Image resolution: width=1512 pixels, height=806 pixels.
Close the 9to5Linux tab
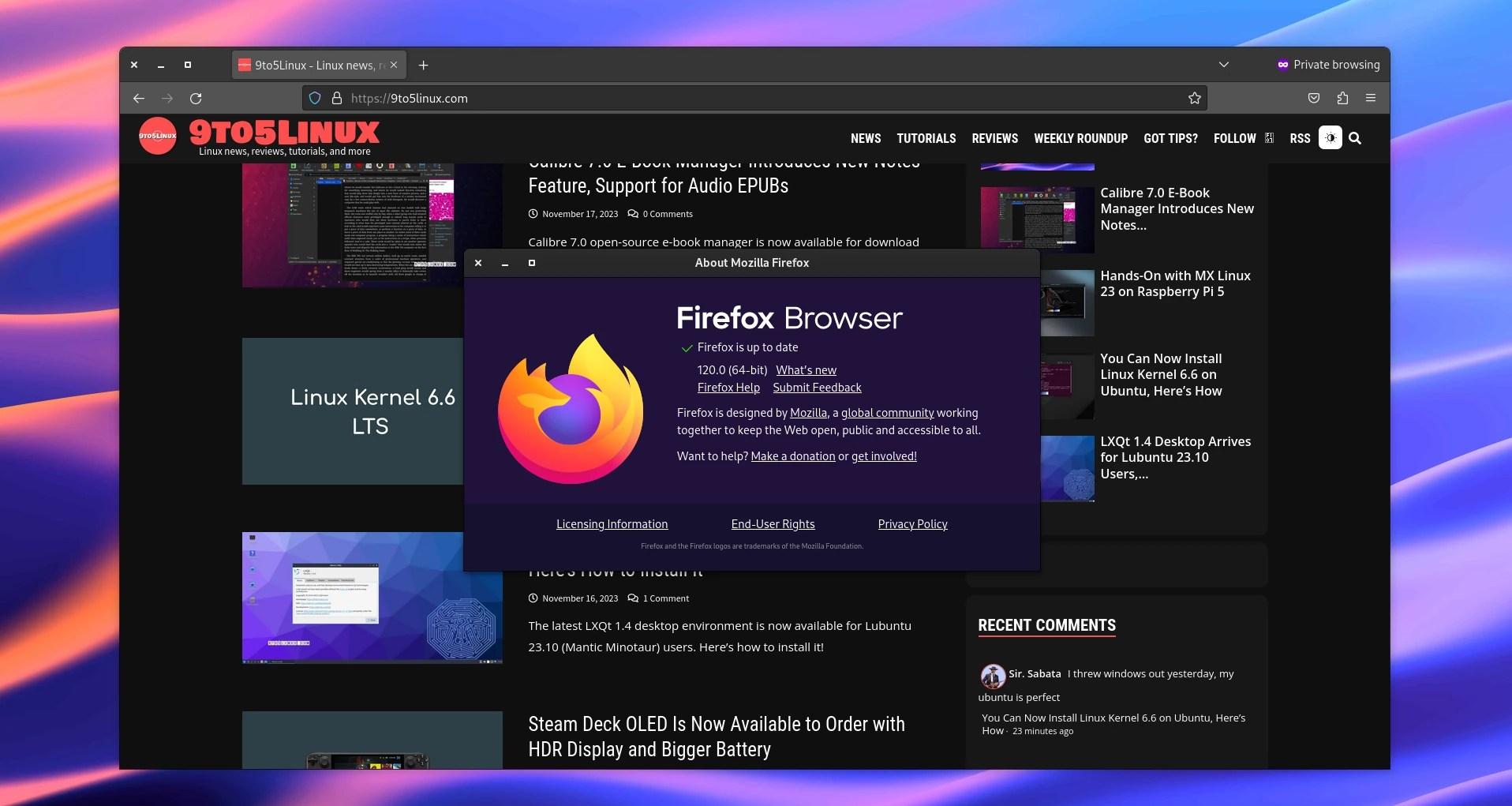394,66
